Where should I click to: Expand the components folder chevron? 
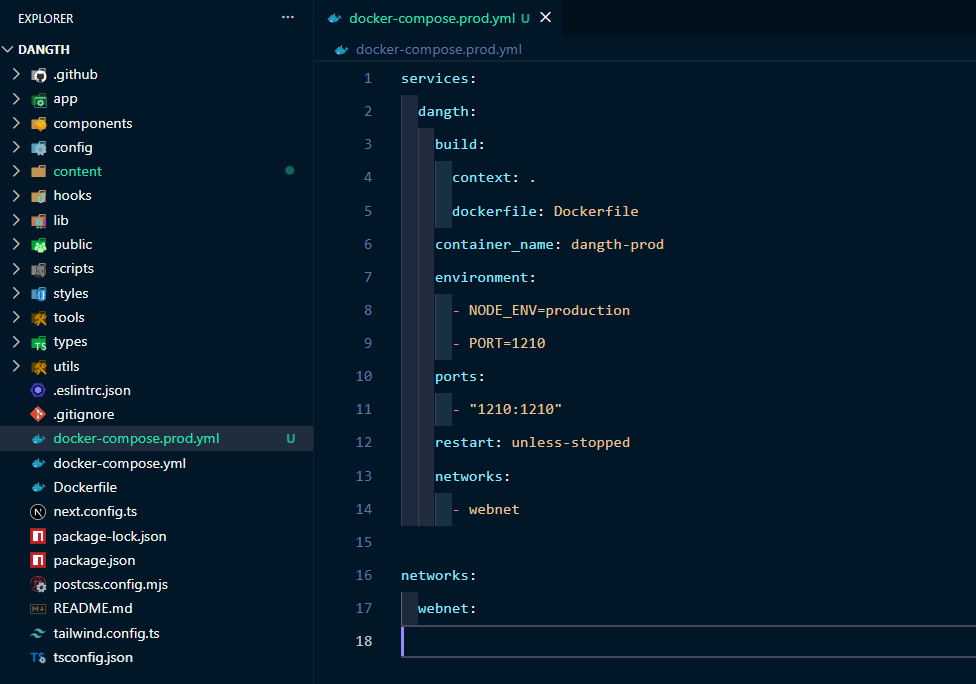(x=16, y=124)
